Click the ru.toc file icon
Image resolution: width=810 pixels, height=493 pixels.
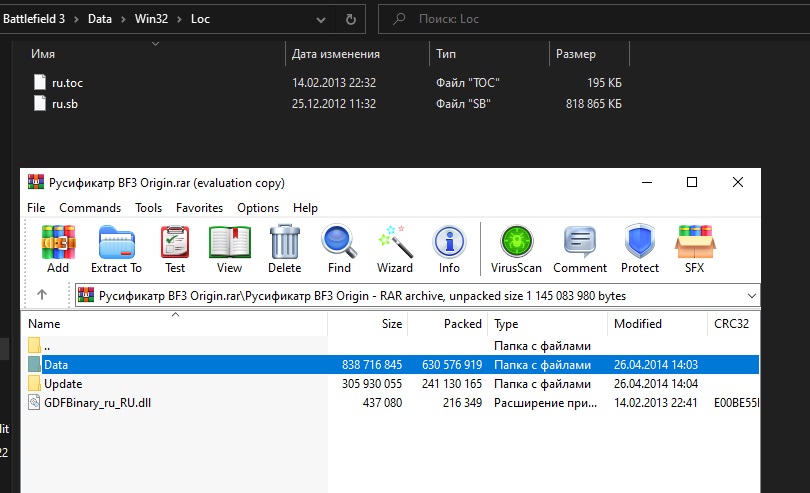(40, 82)
